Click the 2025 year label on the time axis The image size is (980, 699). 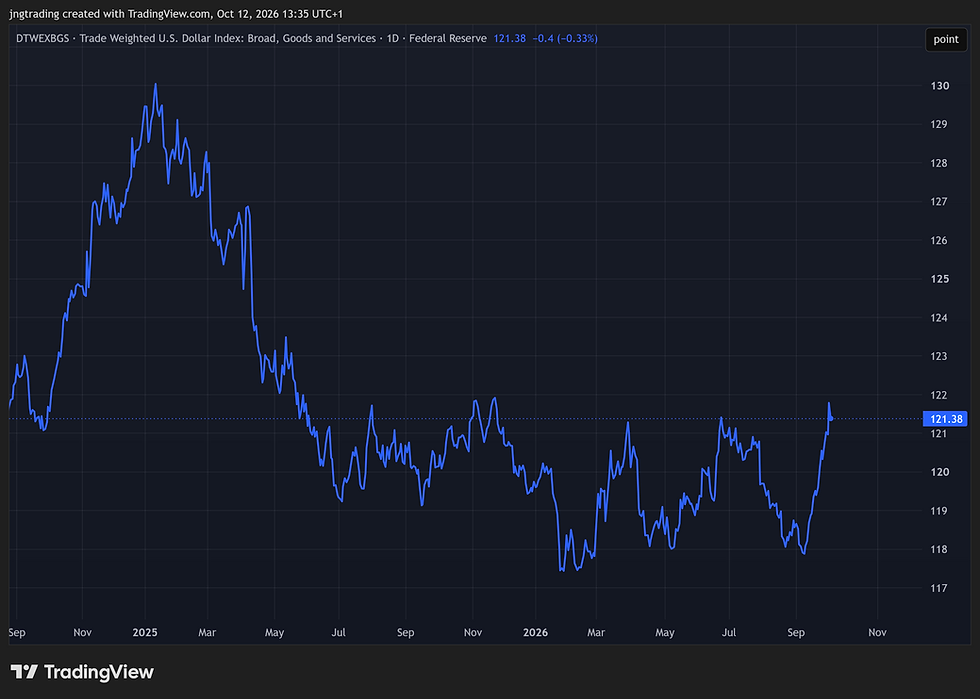[145, 633]
